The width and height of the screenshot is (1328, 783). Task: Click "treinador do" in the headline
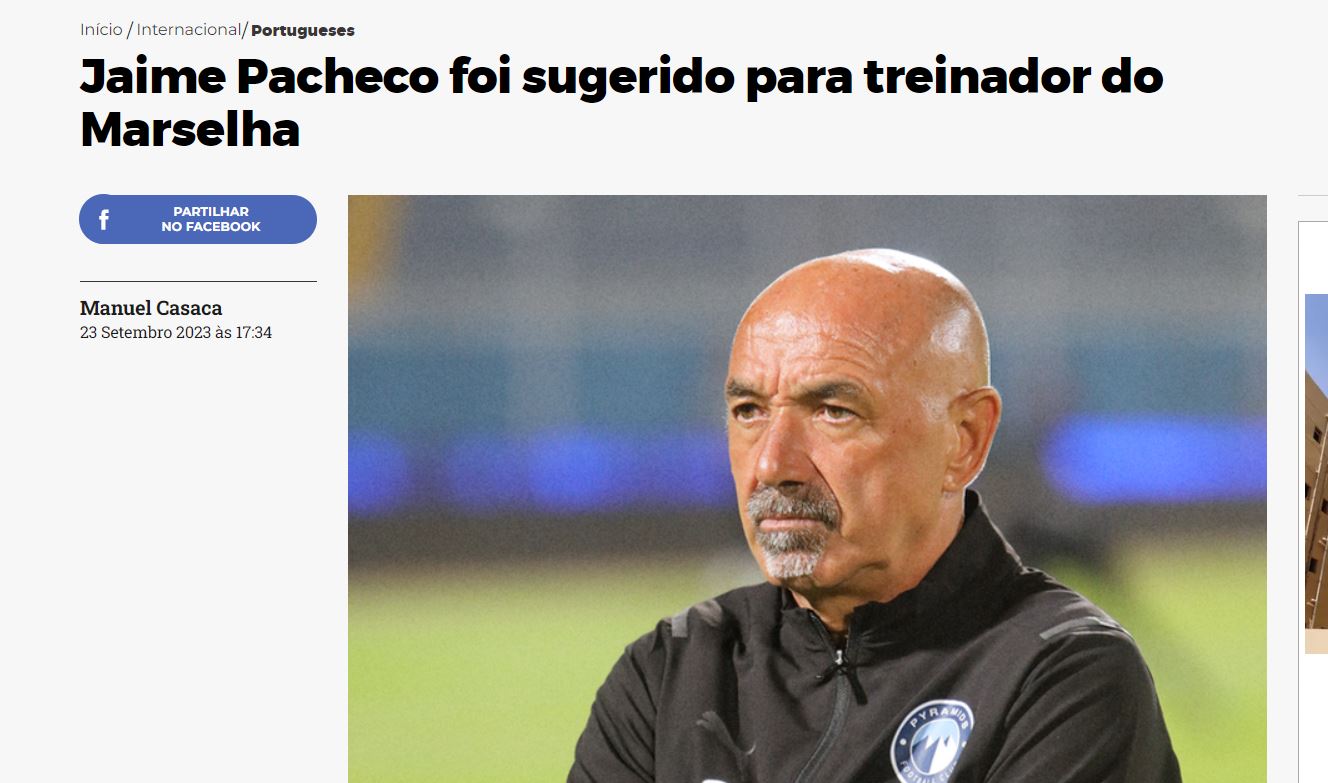coord(1014,77)
